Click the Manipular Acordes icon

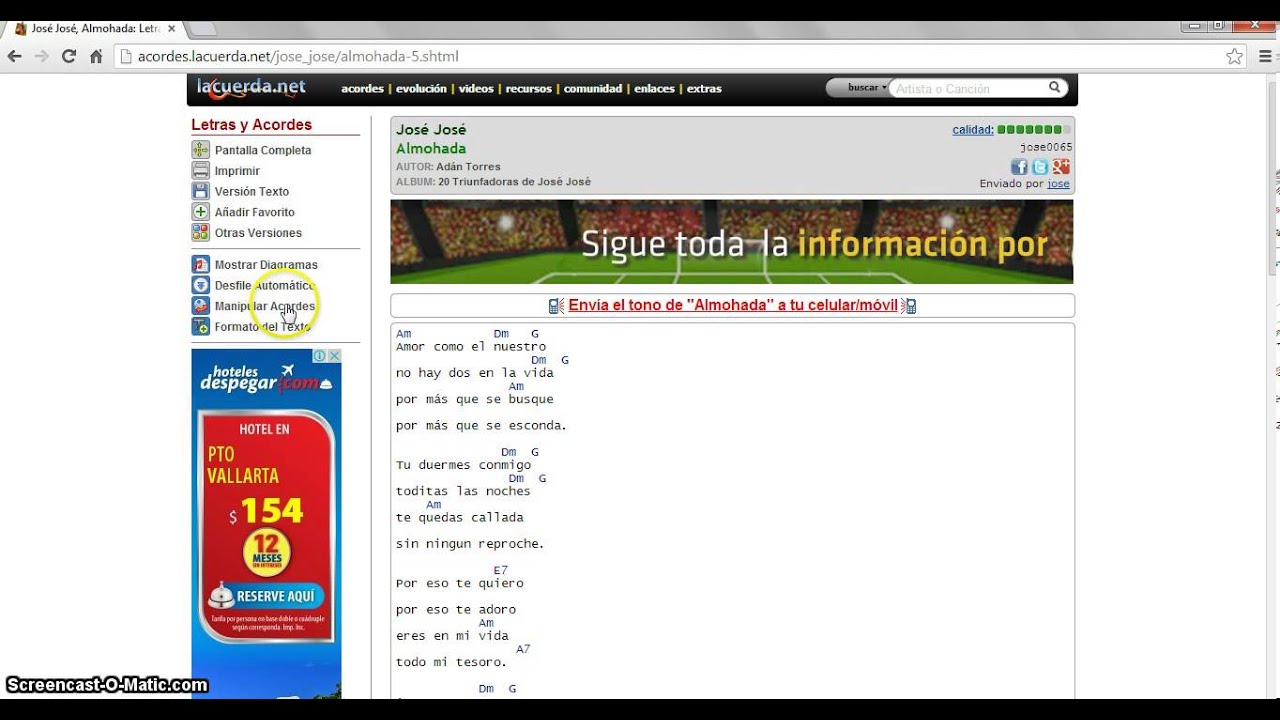200,306
